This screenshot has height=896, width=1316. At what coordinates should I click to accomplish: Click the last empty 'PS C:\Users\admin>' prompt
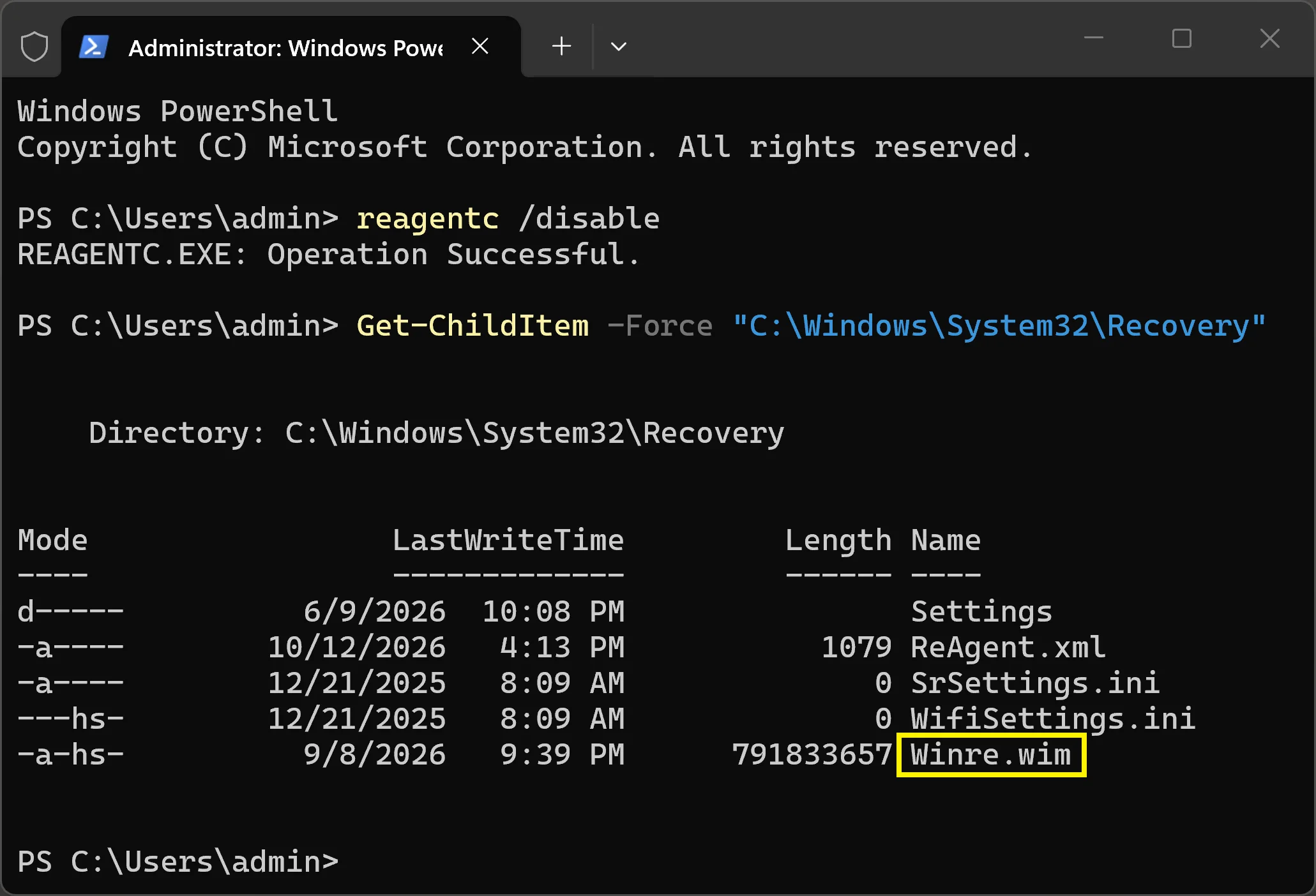[178, 862]
